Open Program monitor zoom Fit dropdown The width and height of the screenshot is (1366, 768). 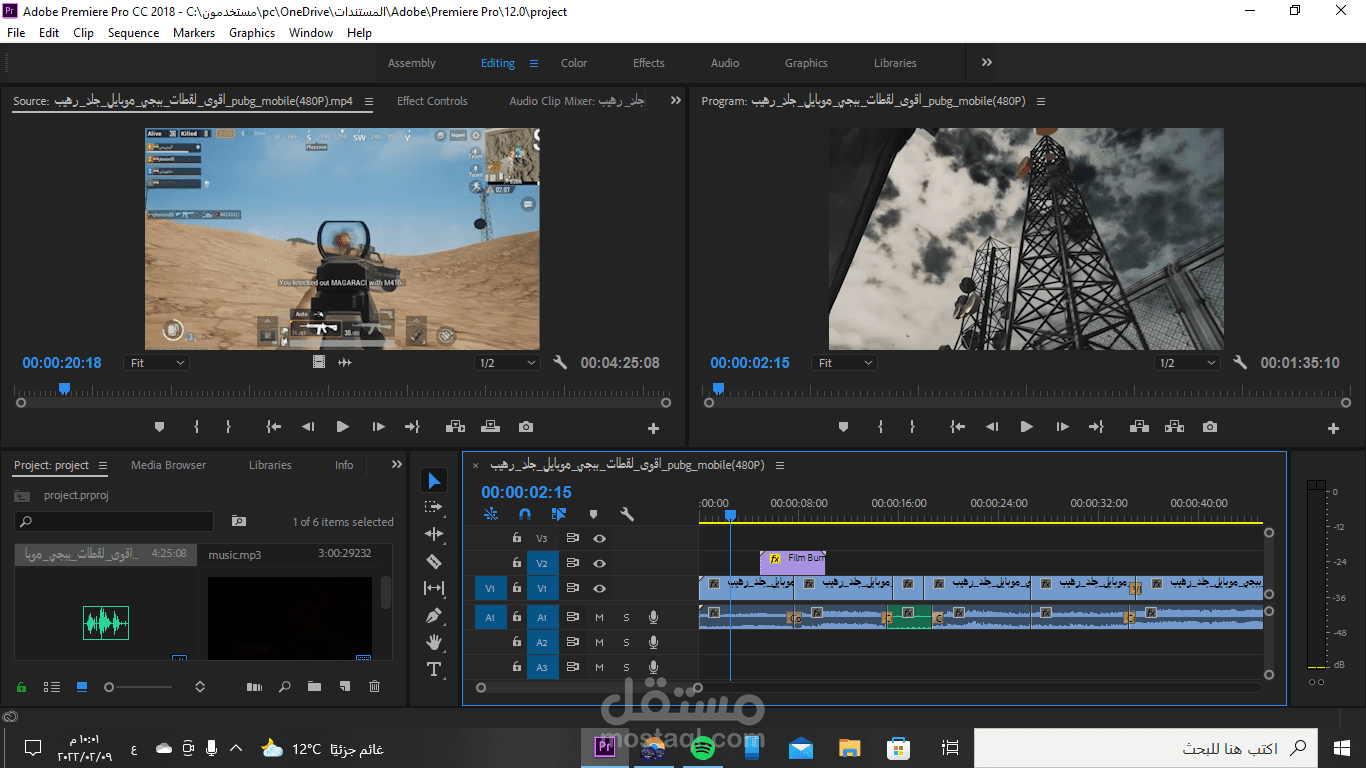(x=844, y=363)
